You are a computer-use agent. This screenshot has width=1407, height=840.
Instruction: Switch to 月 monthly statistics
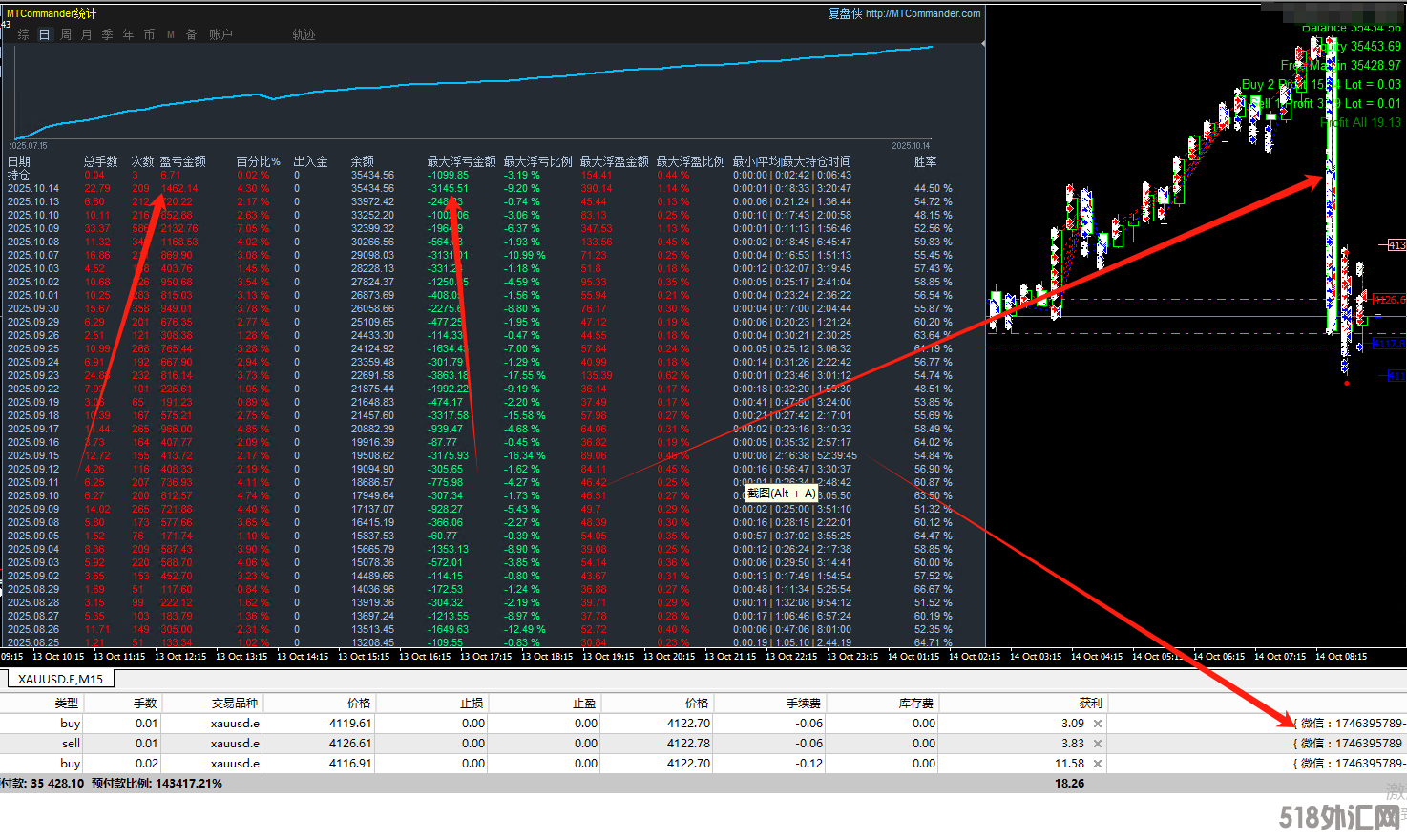tap(87, 34)
